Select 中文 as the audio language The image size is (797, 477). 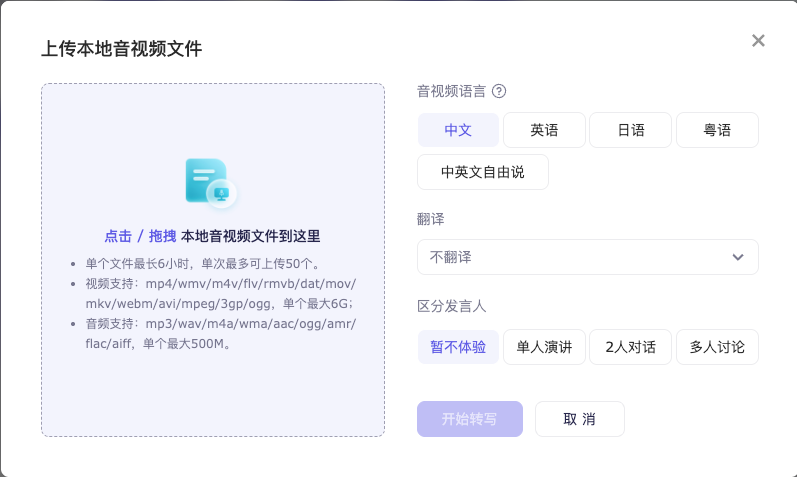[x=458, y=130]
